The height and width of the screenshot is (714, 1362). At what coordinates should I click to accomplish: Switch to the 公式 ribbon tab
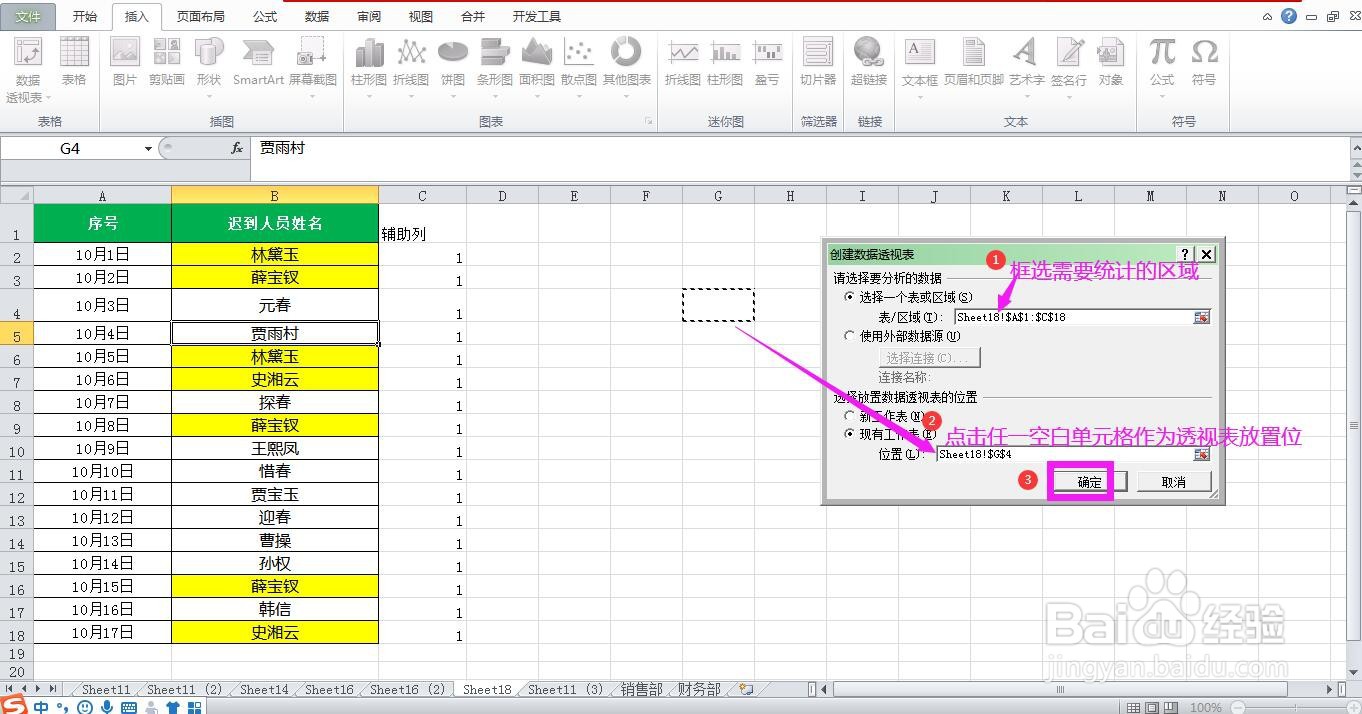point(265,17)
